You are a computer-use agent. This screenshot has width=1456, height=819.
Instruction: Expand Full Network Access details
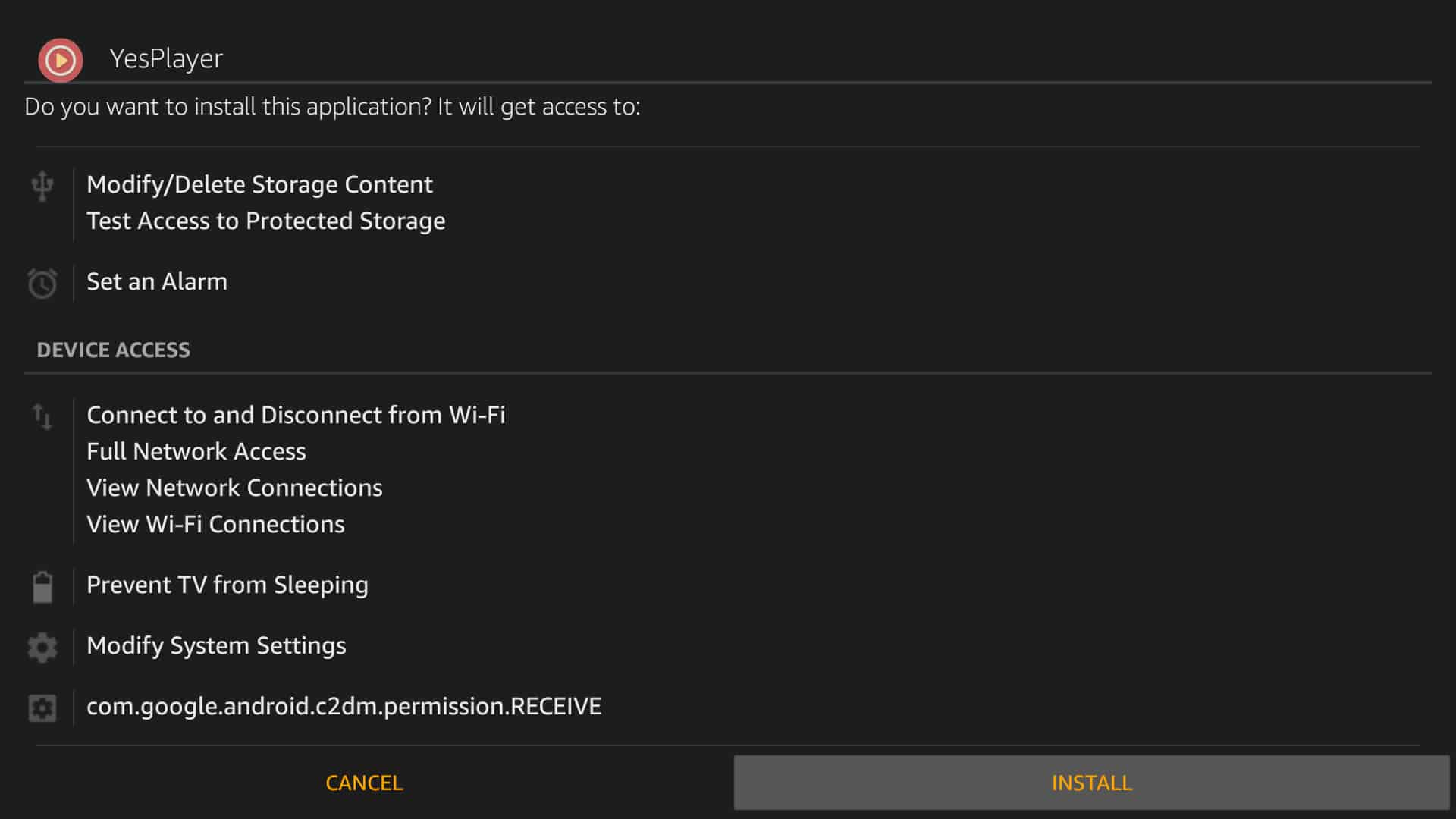[198, 451]
